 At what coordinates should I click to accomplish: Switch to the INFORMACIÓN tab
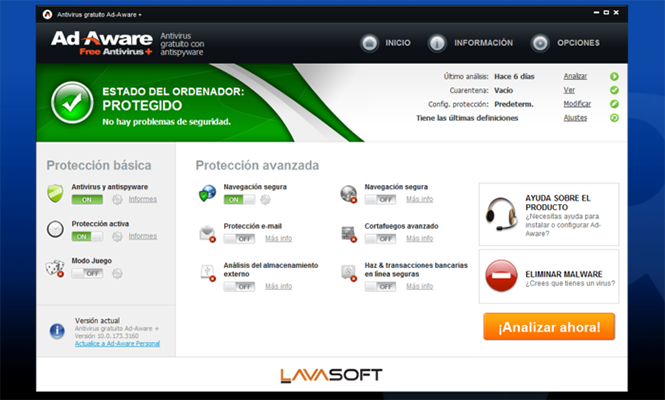[471, 43]
